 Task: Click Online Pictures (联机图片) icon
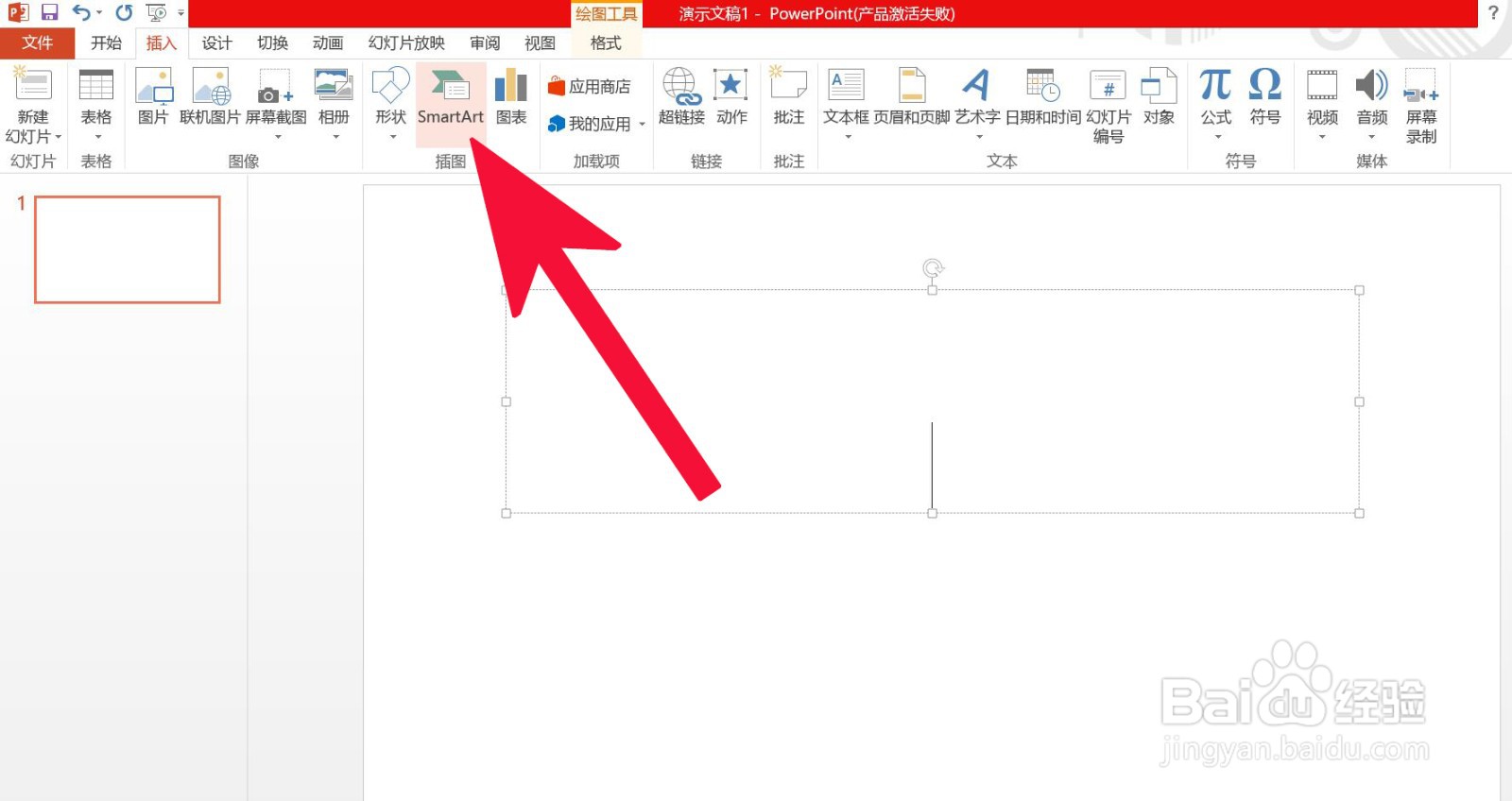[x=211, y=85]
